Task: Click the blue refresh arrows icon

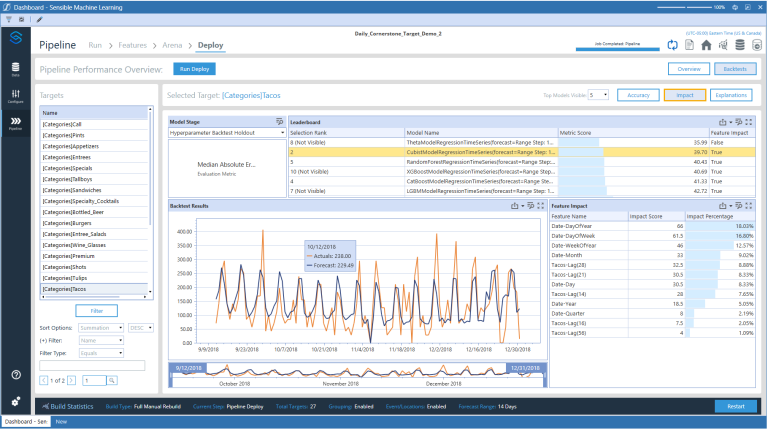Action: coord(672,45)
